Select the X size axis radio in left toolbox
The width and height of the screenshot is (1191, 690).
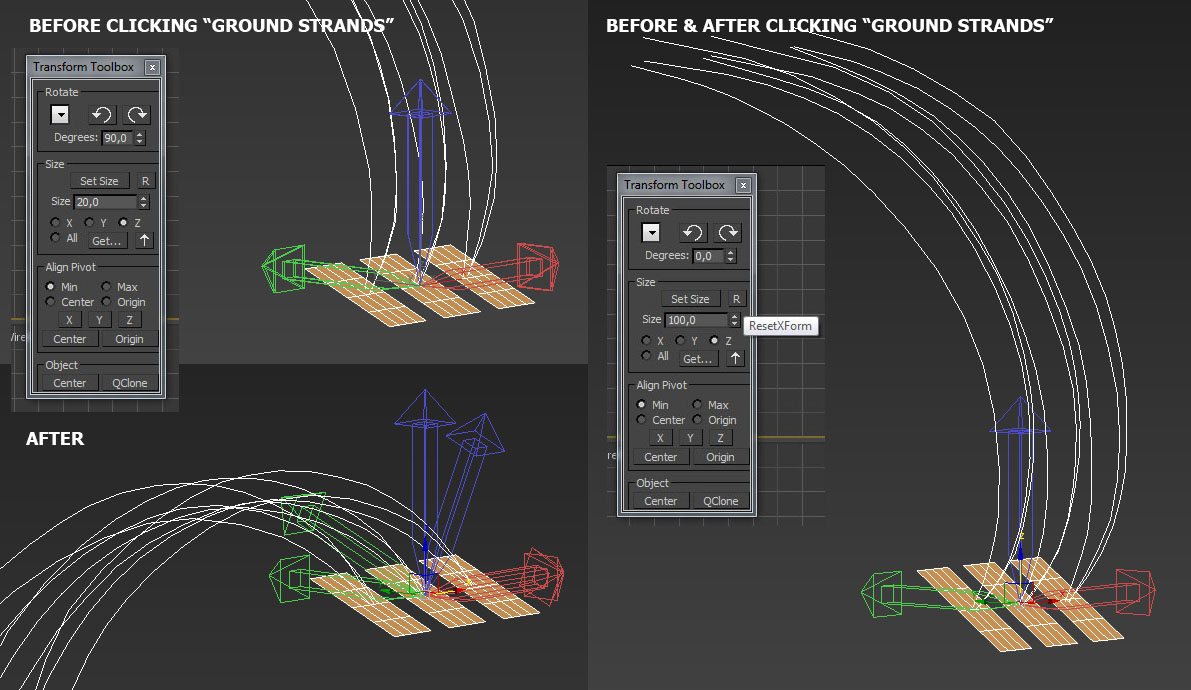[x=56, y=223]
